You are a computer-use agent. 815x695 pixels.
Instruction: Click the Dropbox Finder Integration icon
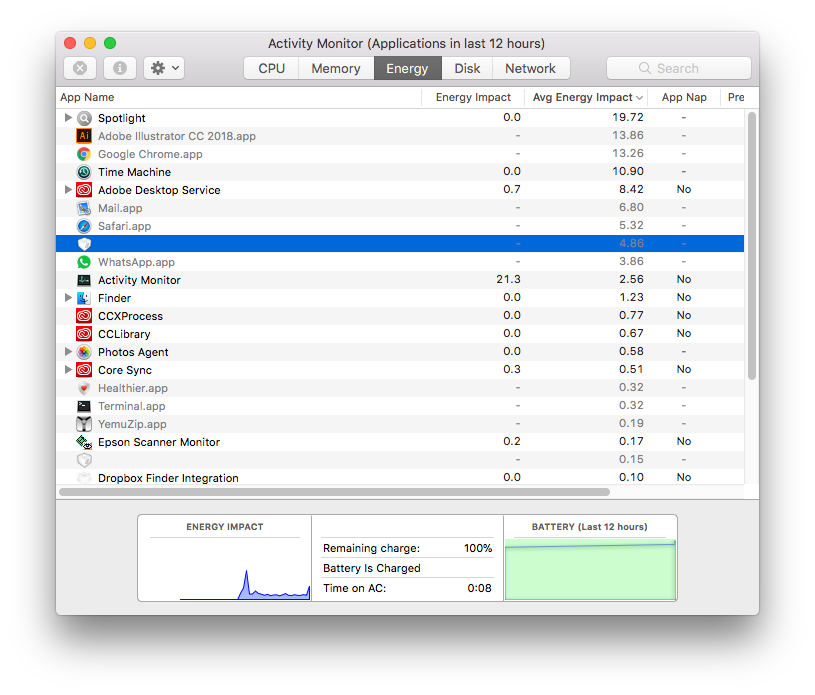click(x=84, y=478)
